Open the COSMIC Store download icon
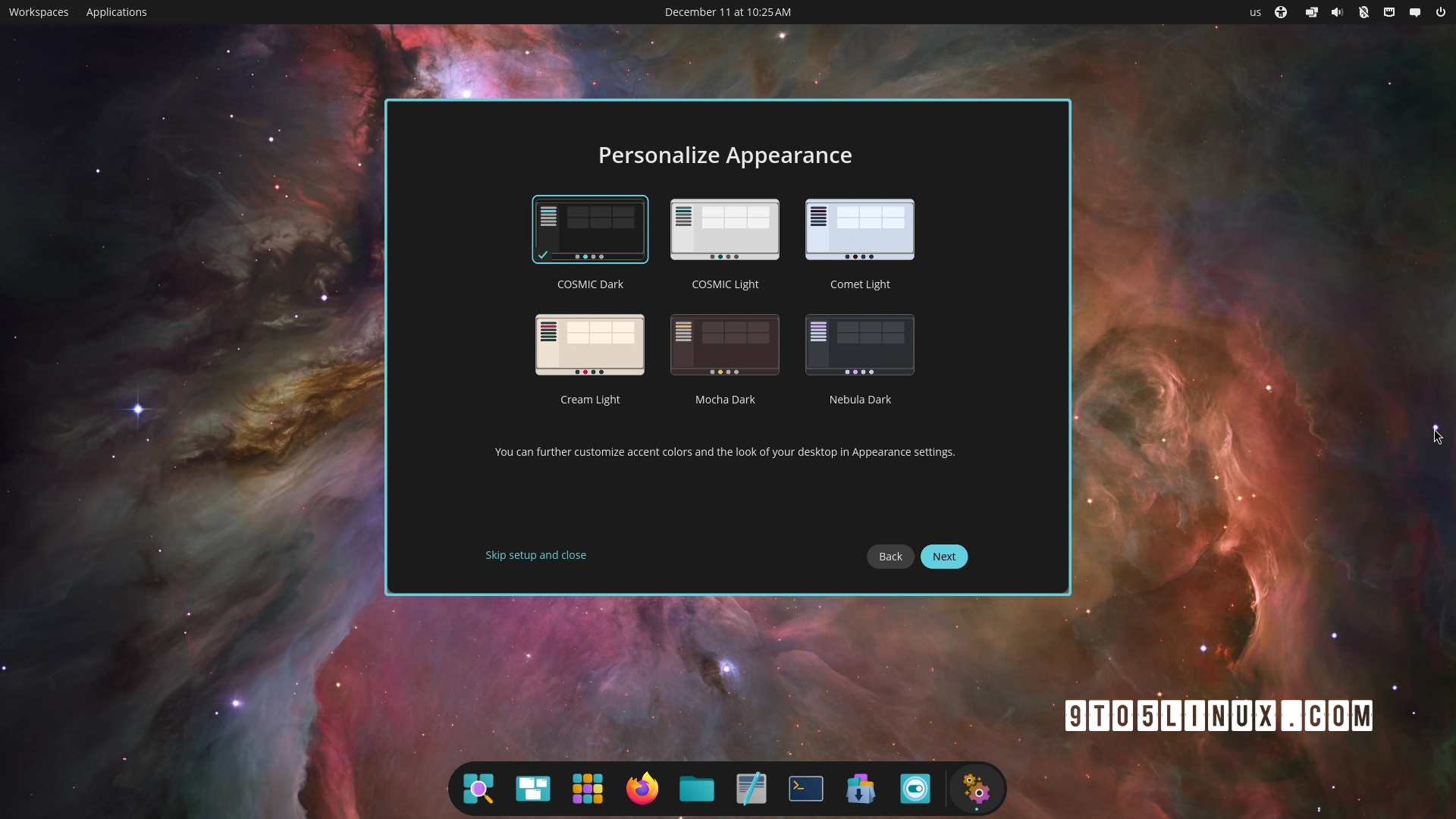Screen dimensions: 1456x819 861,789
